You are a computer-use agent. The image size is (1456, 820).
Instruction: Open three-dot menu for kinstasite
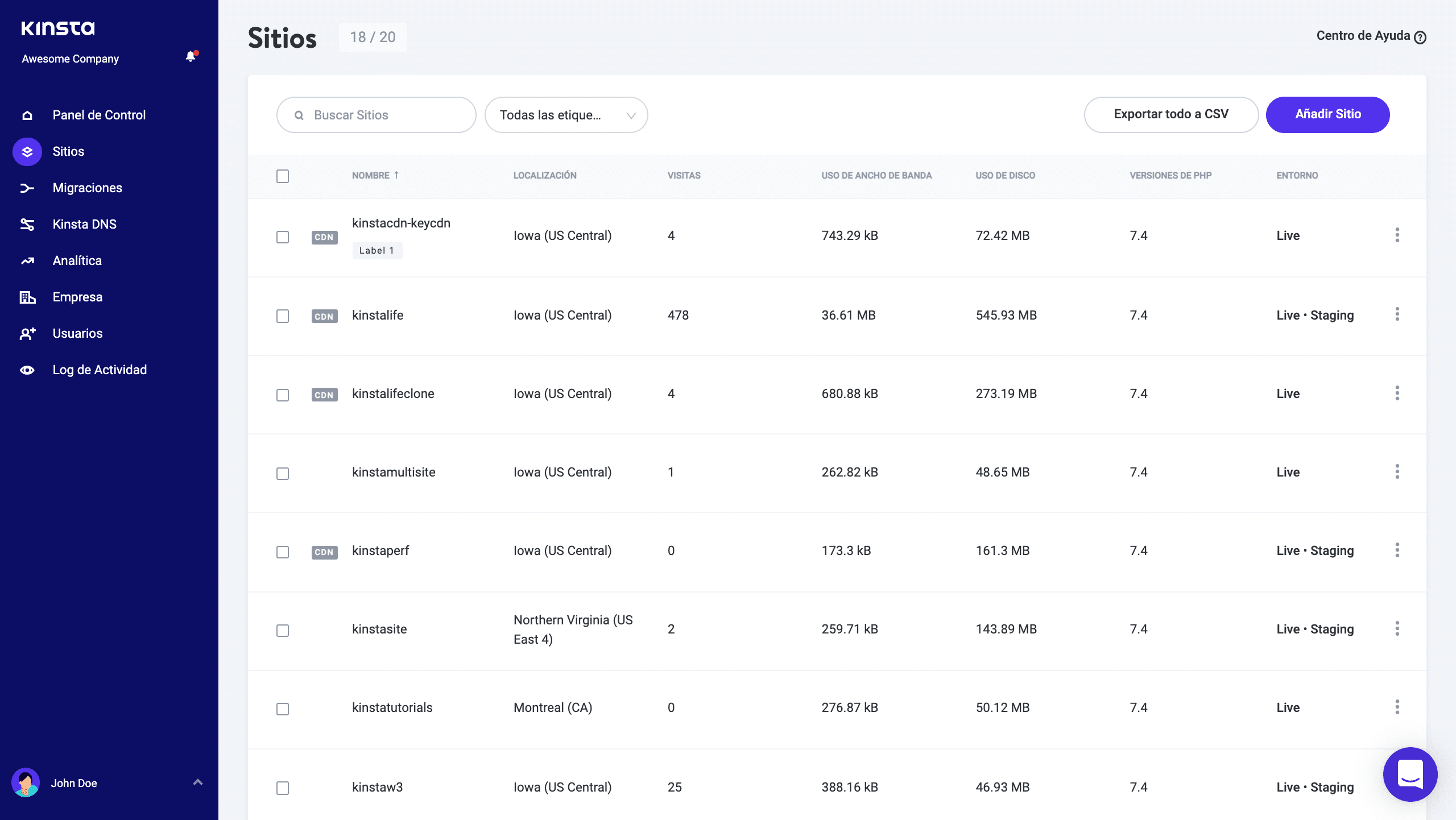(x=1397, y=629)
